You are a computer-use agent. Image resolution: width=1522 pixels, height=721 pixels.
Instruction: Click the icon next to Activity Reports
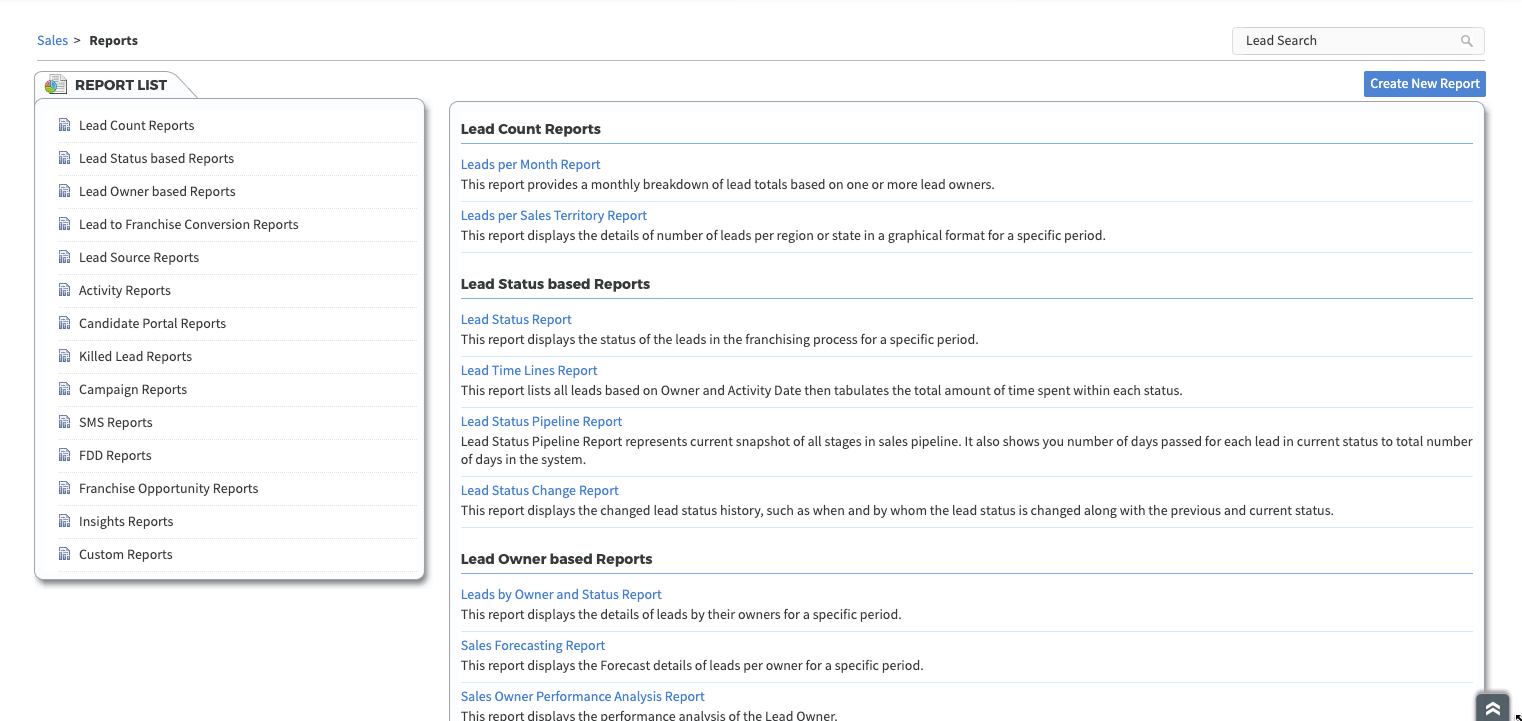[65, 290]
